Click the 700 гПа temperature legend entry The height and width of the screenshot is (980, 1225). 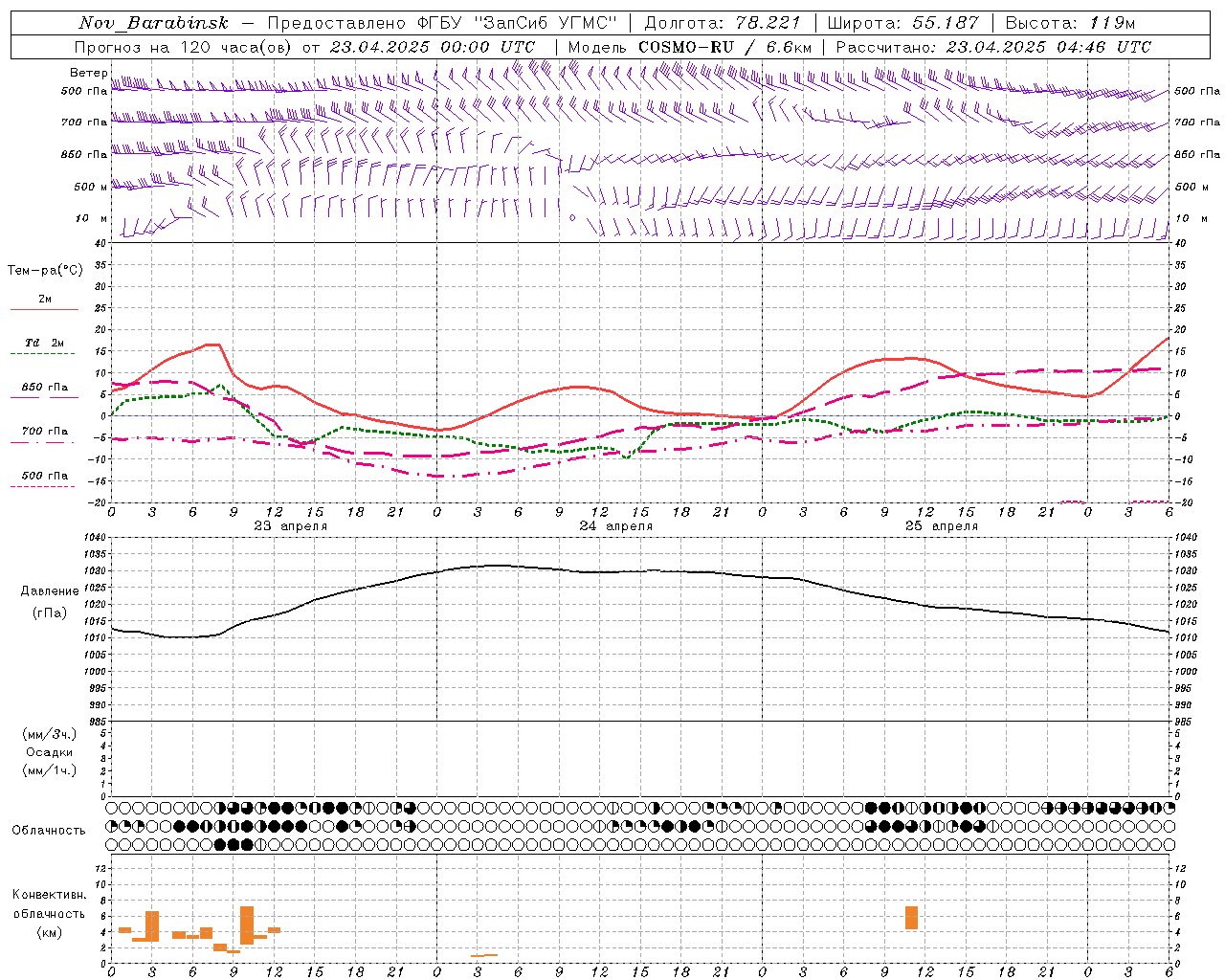(x=44, y=432)
